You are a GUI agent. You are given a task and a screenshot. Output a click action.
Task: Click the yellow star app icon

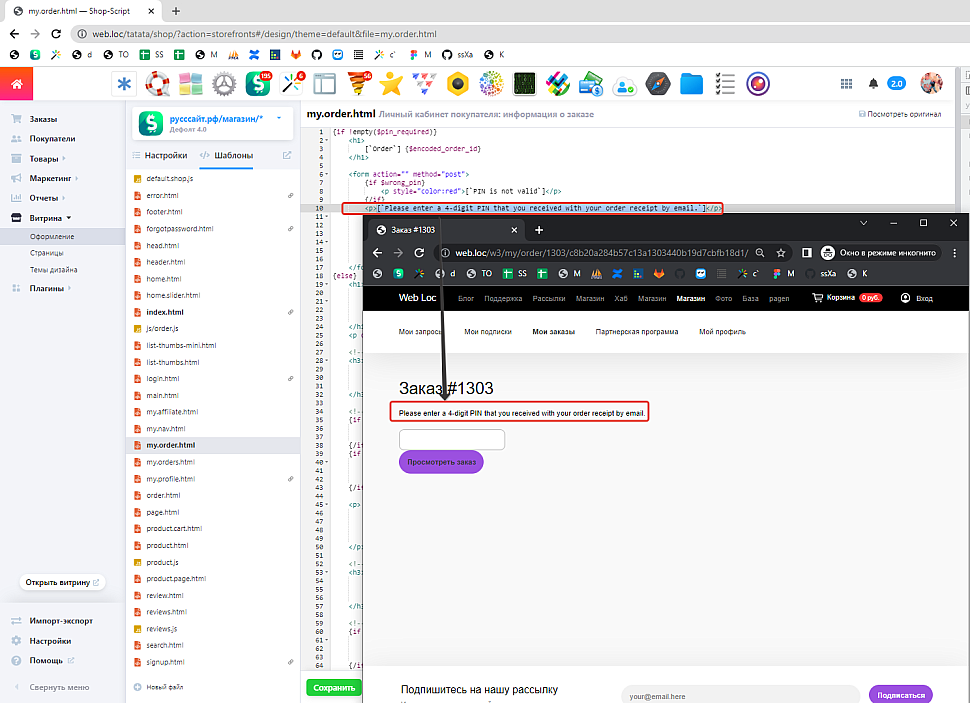click(391, 84)
